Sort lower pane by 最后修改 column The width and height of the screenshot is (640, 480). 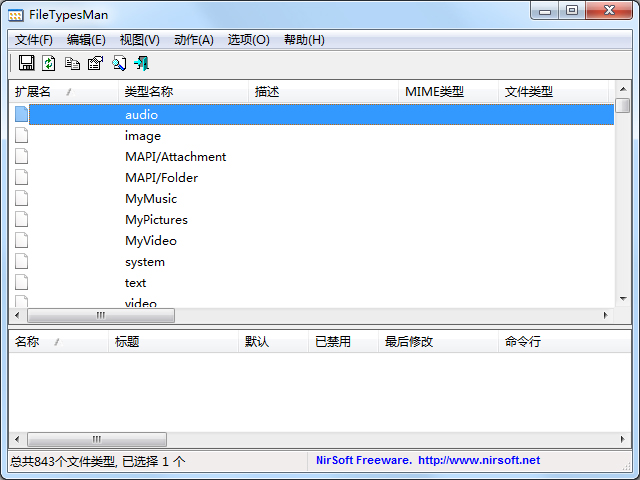pos(438,342)
